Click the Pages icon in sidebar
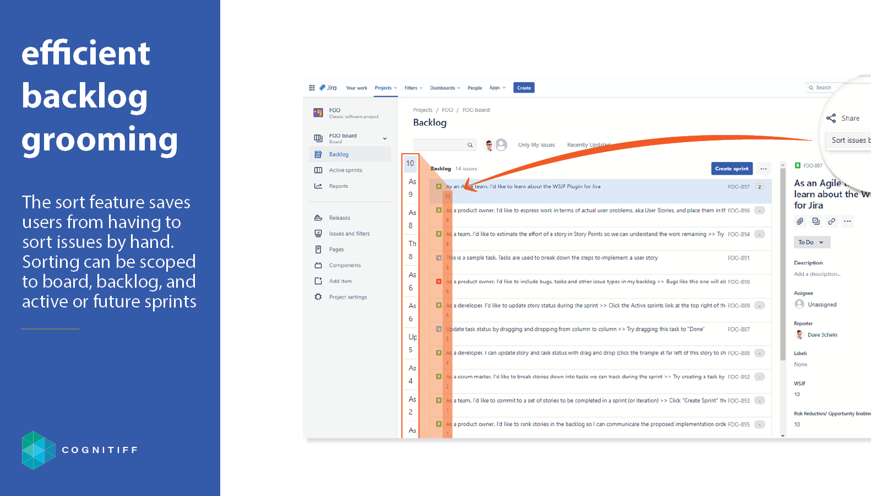871x496 pixels. pos(318,249)
